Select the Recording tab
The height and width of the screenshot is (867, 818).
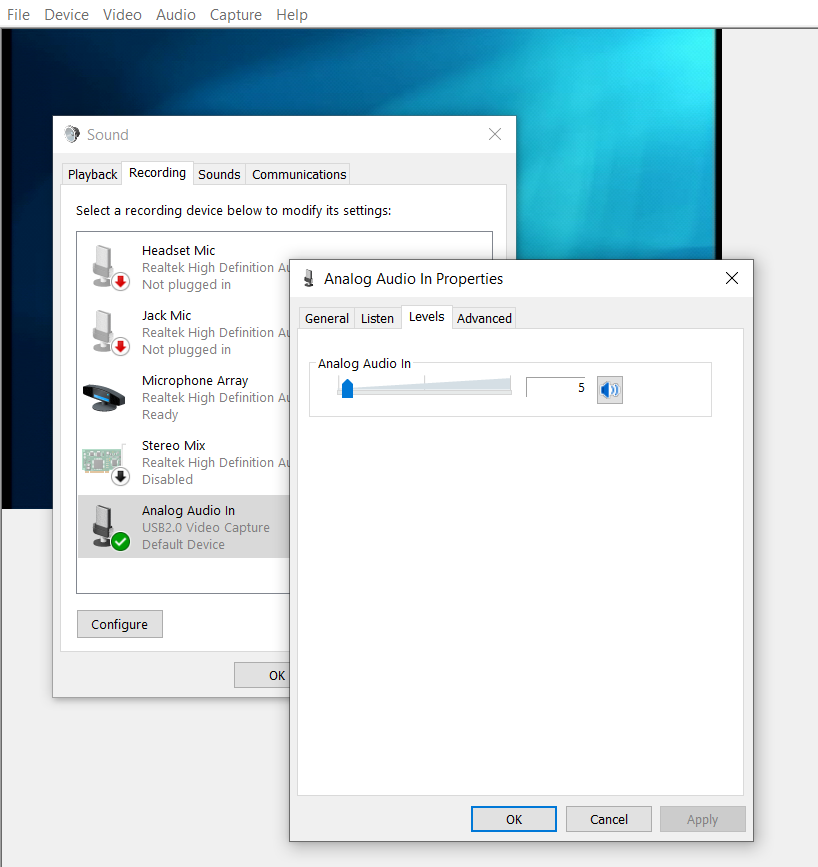158,173
